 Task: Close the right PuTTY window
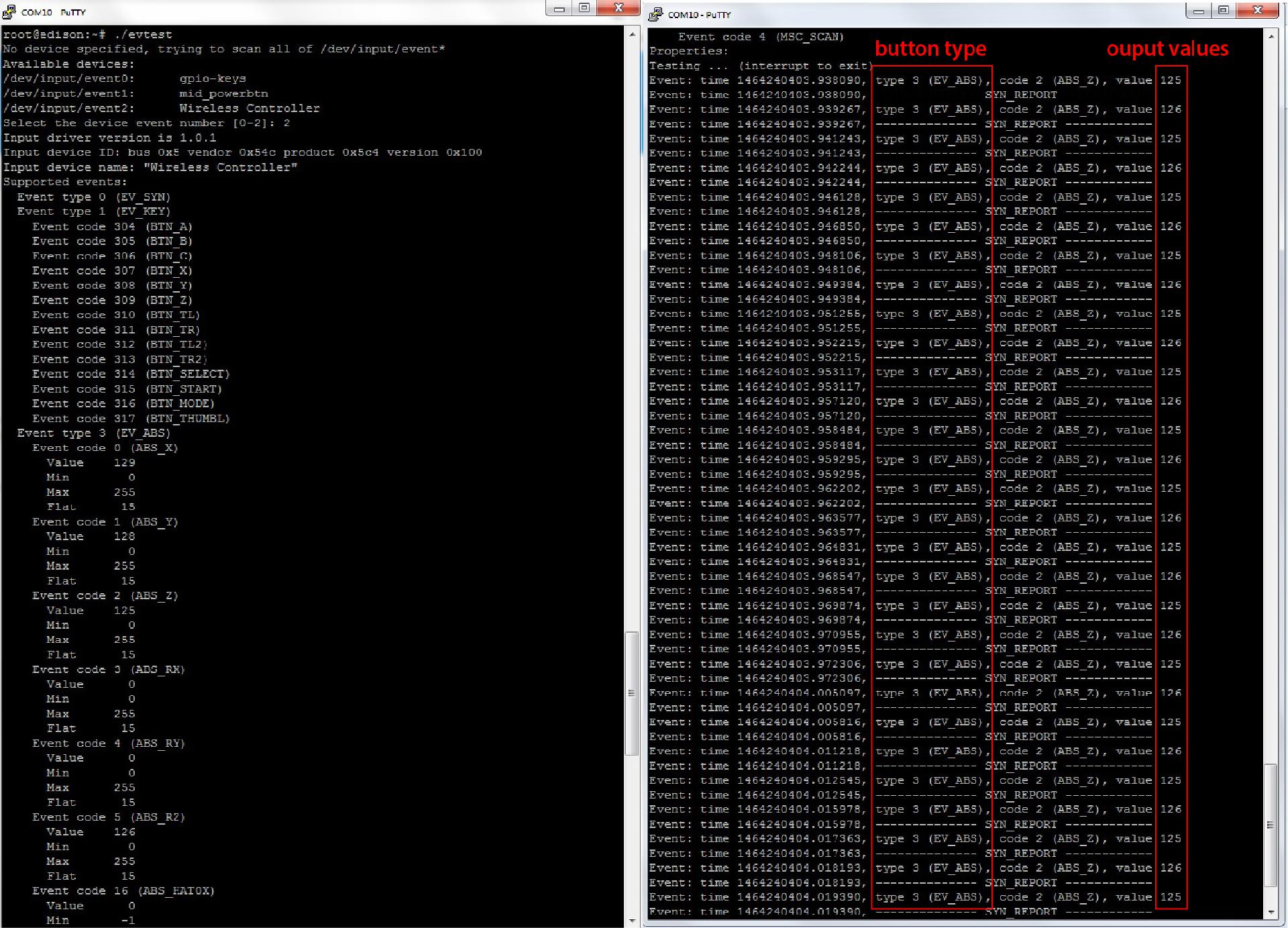coord(1258,10)
